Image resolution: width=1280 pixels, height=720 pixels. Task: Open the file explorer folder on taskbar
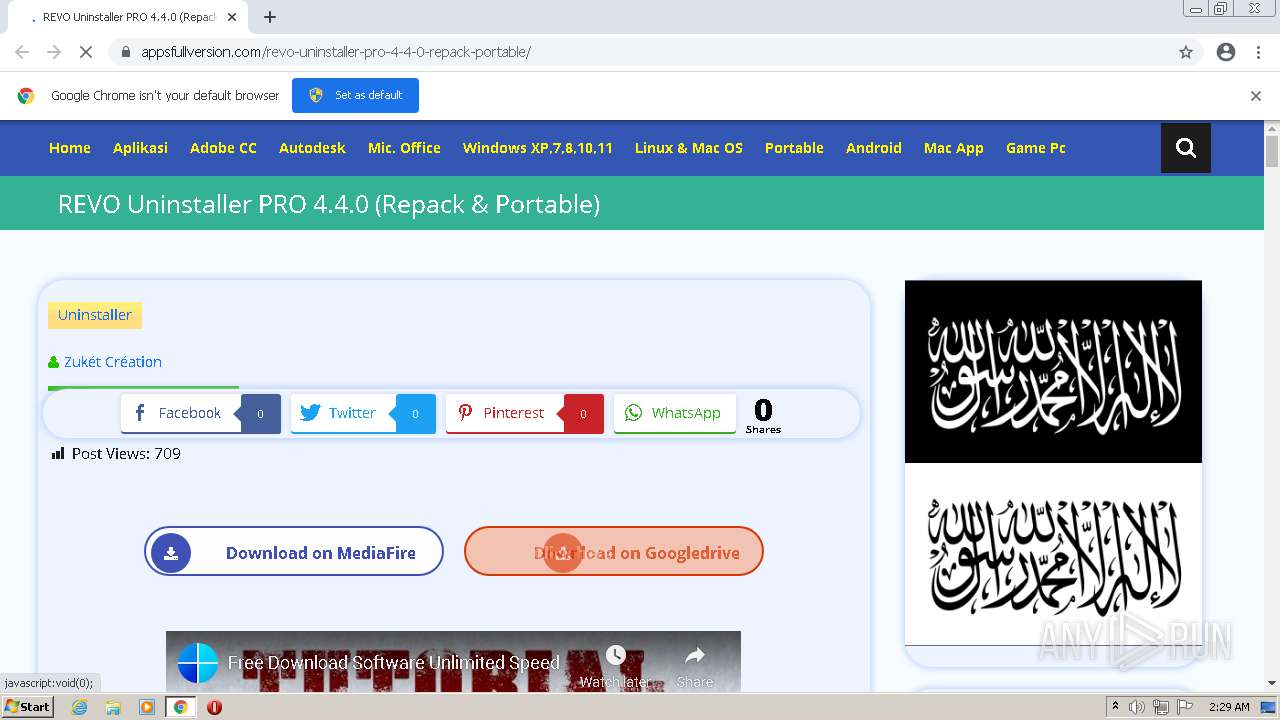click(x=113, y=707)
